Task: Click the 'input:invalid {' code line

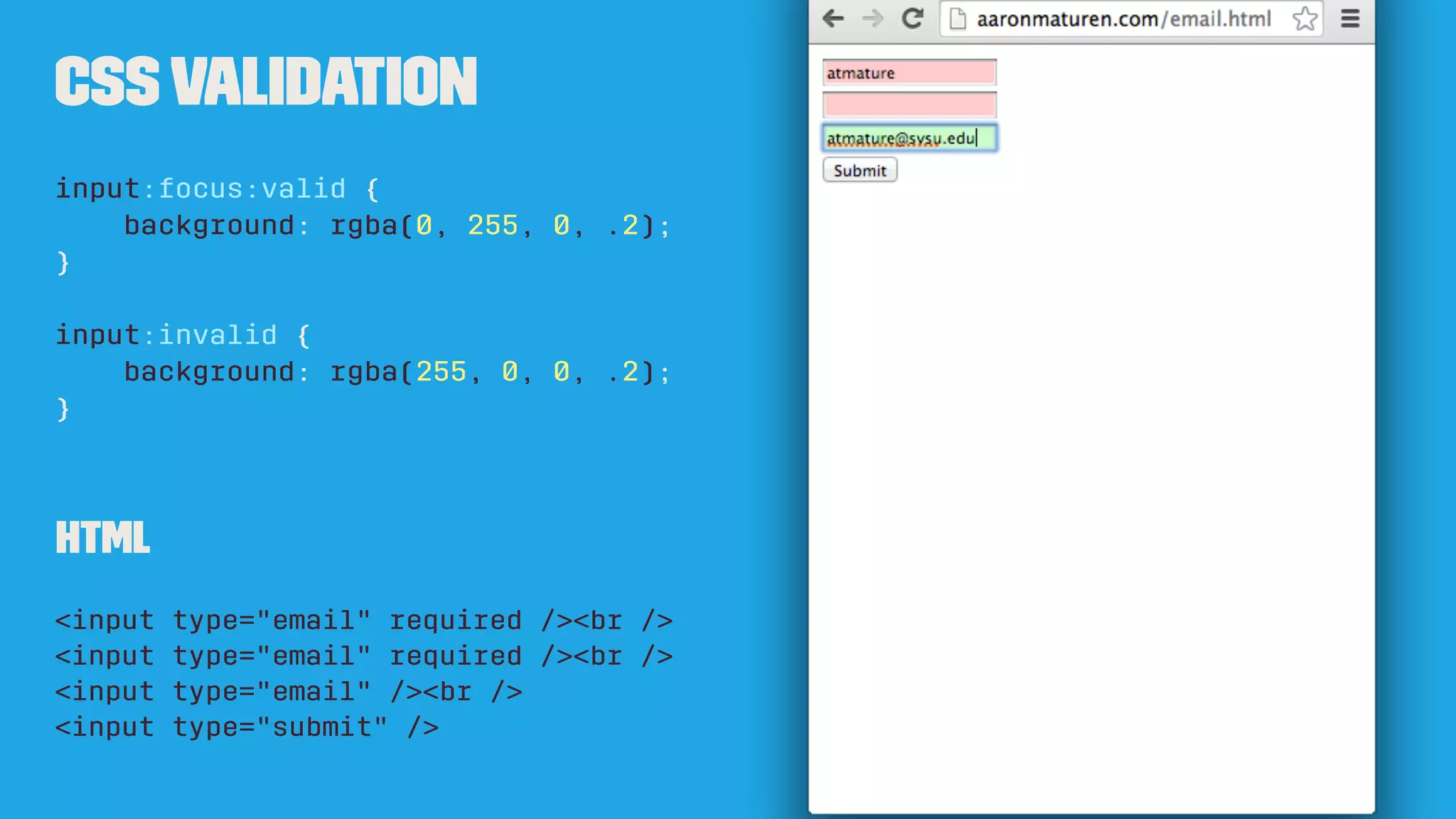Action: coord(183,336)
